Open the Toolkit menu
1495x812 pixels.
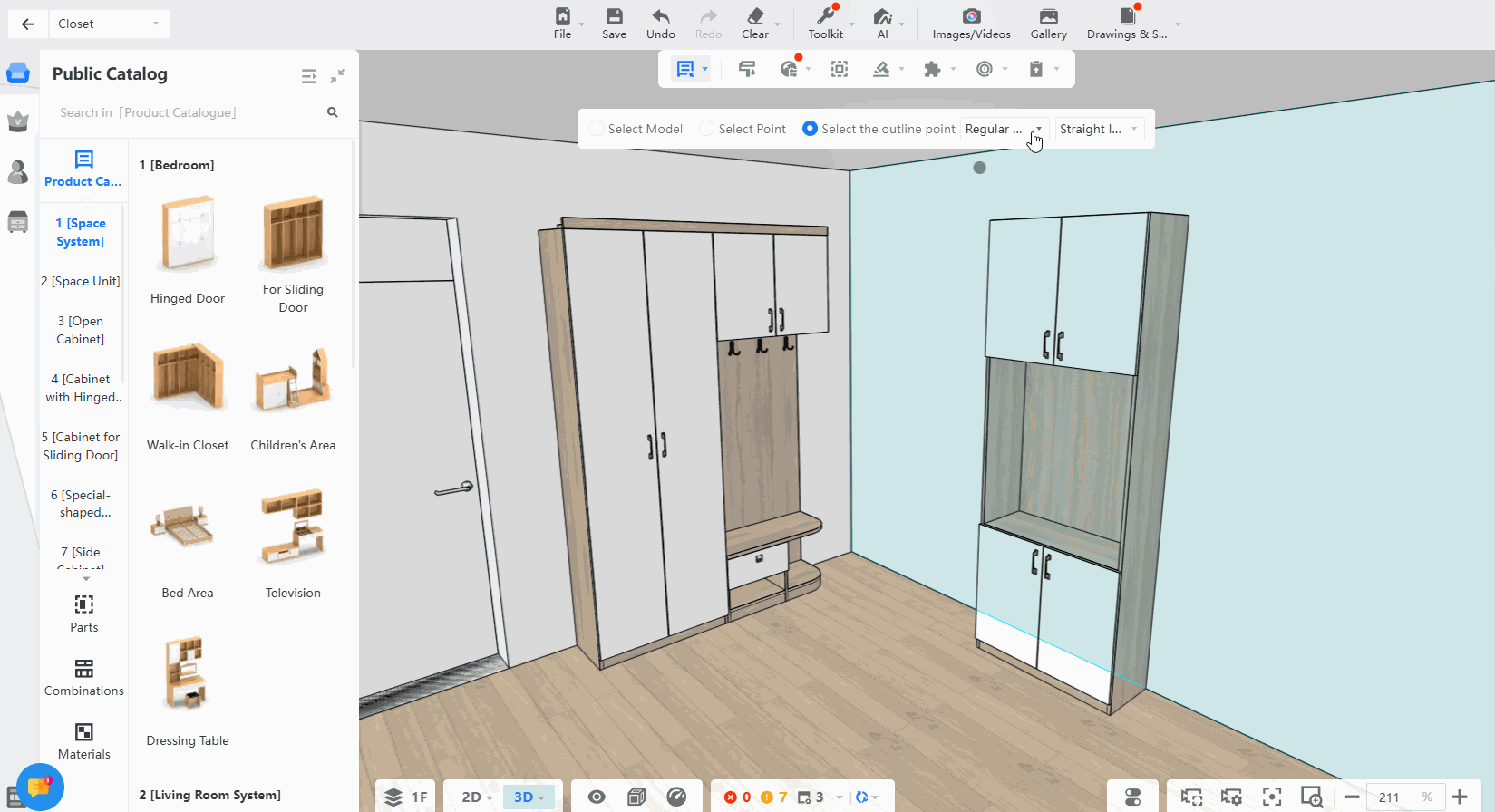click(826, 24)
